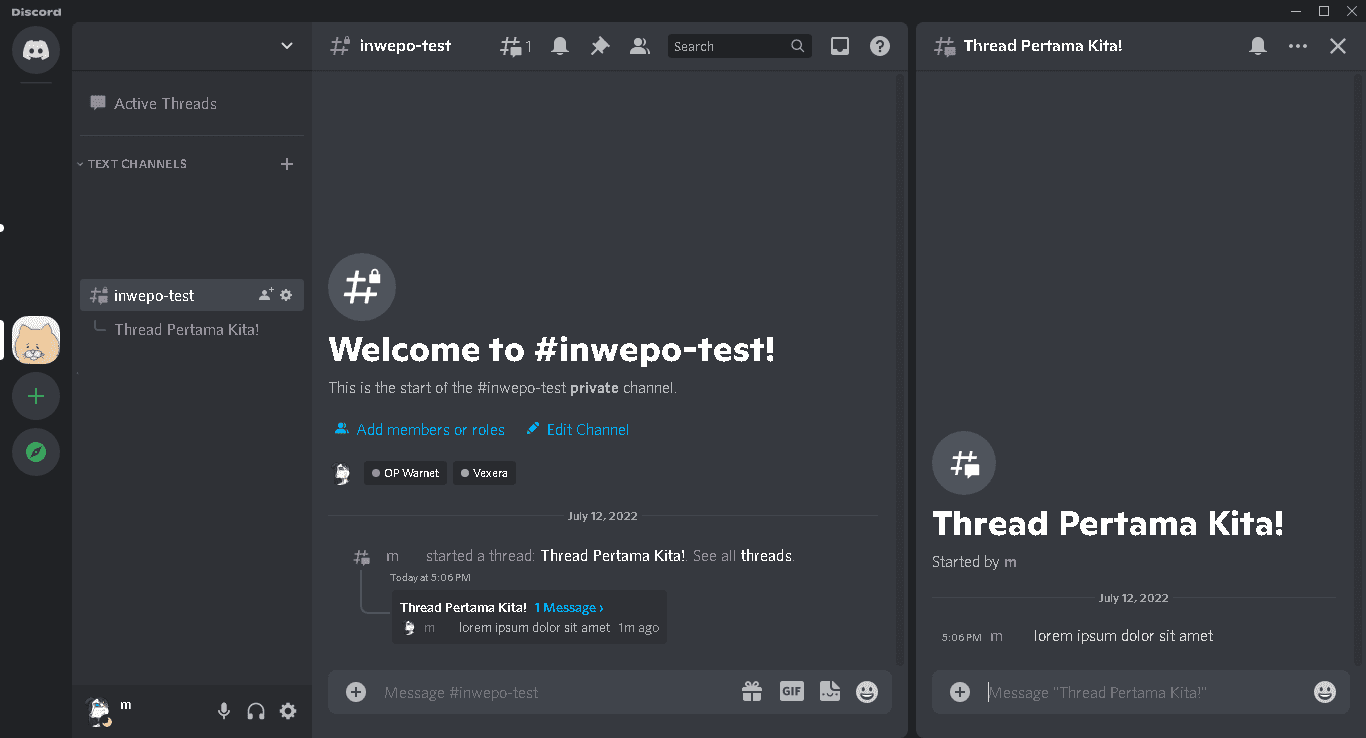
Task: Open the Inbox
Action: pyautogui.click(x=840, y=46)
